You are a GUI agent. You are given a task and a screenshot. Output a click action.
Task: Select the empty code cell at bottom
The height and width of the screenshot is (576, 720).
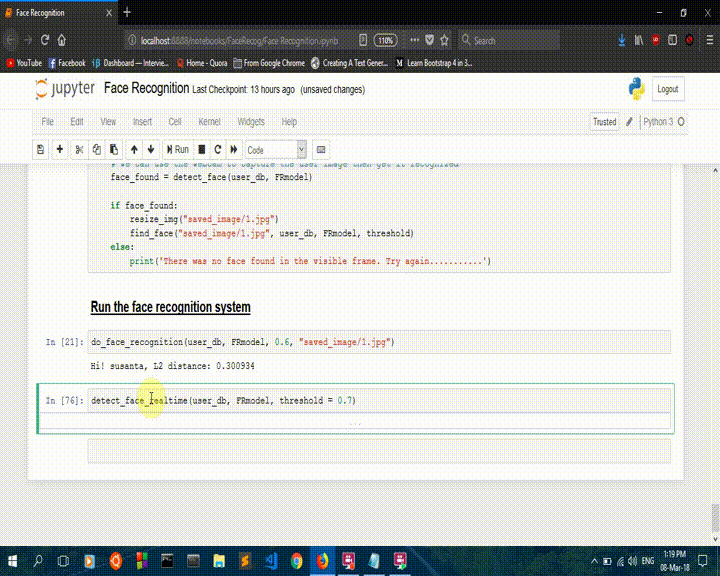379,451
